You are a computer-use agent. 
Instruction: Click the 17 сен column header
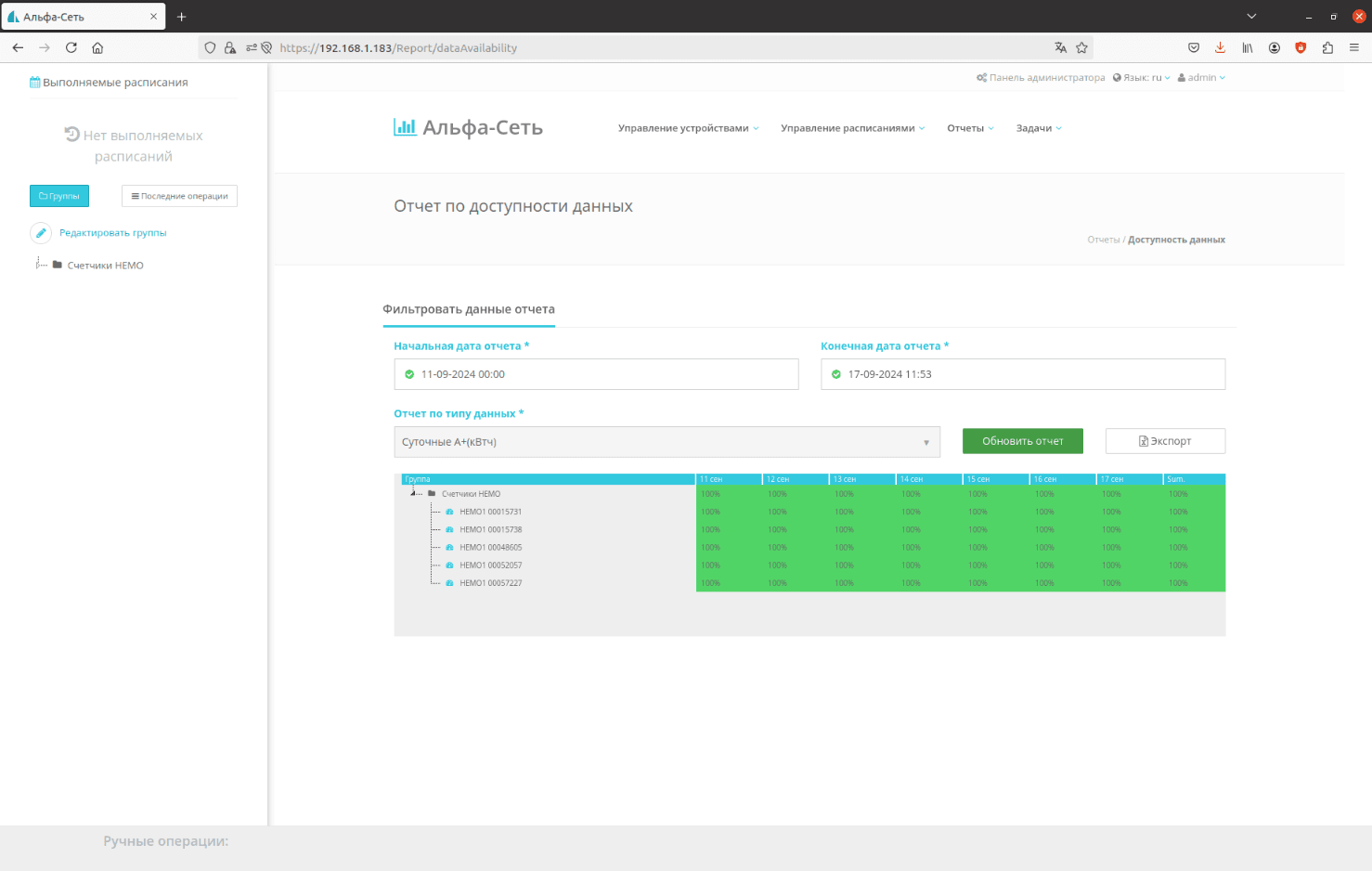tap(1130, 479)
